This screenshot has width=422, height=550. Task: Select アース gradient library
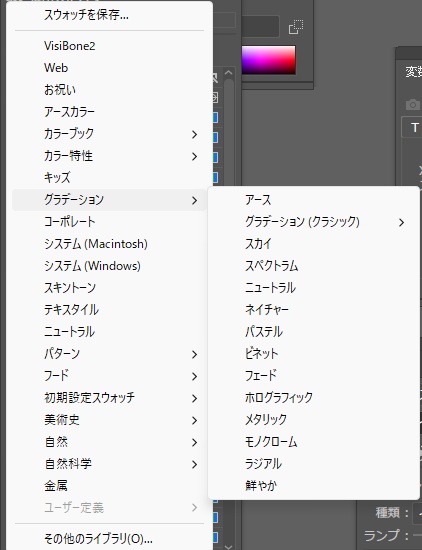pyautogui.click(x=314, y=200)
